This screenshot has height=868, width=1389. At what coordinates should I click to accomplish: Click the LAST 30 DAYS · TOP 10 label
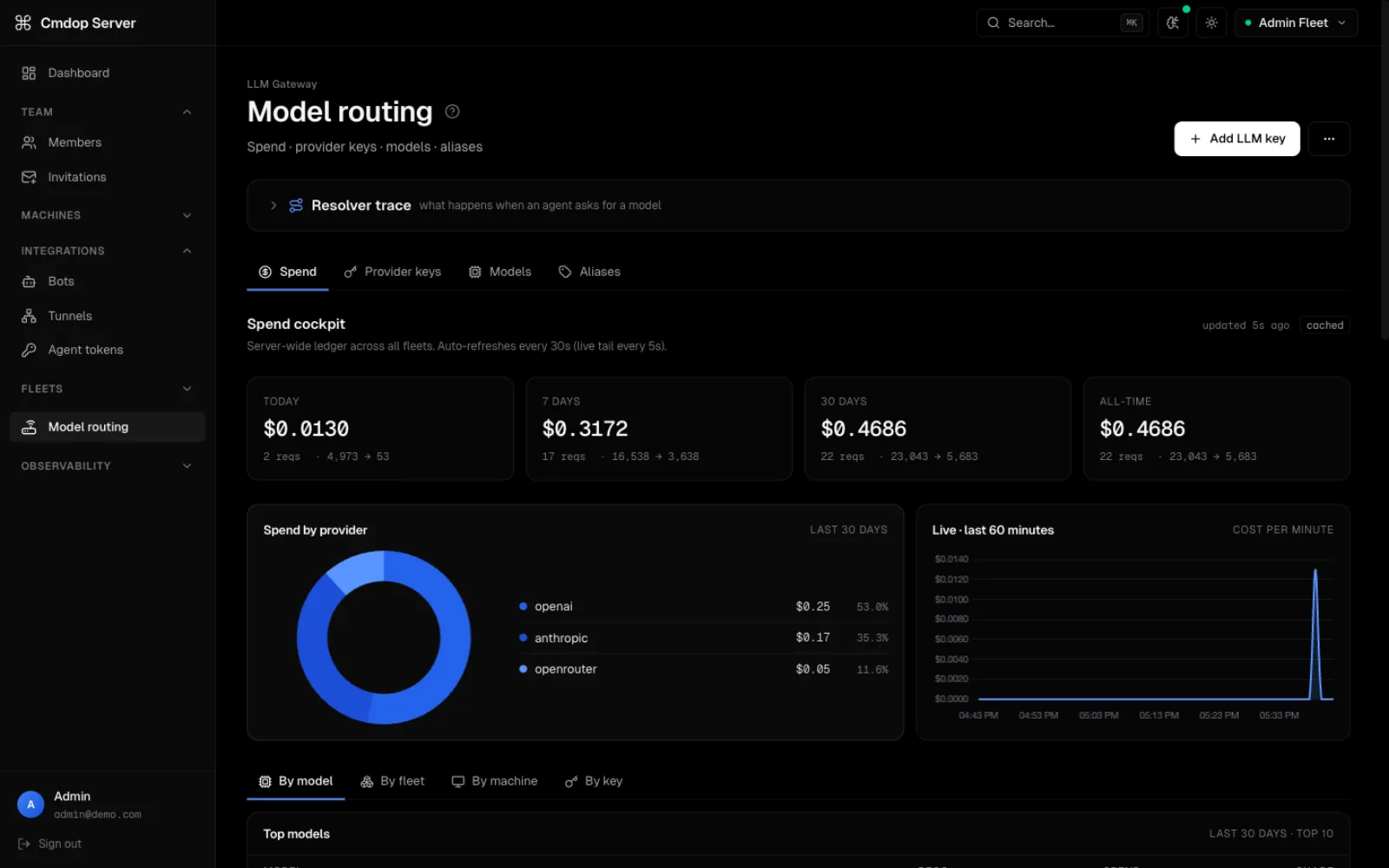point(1271,834)
